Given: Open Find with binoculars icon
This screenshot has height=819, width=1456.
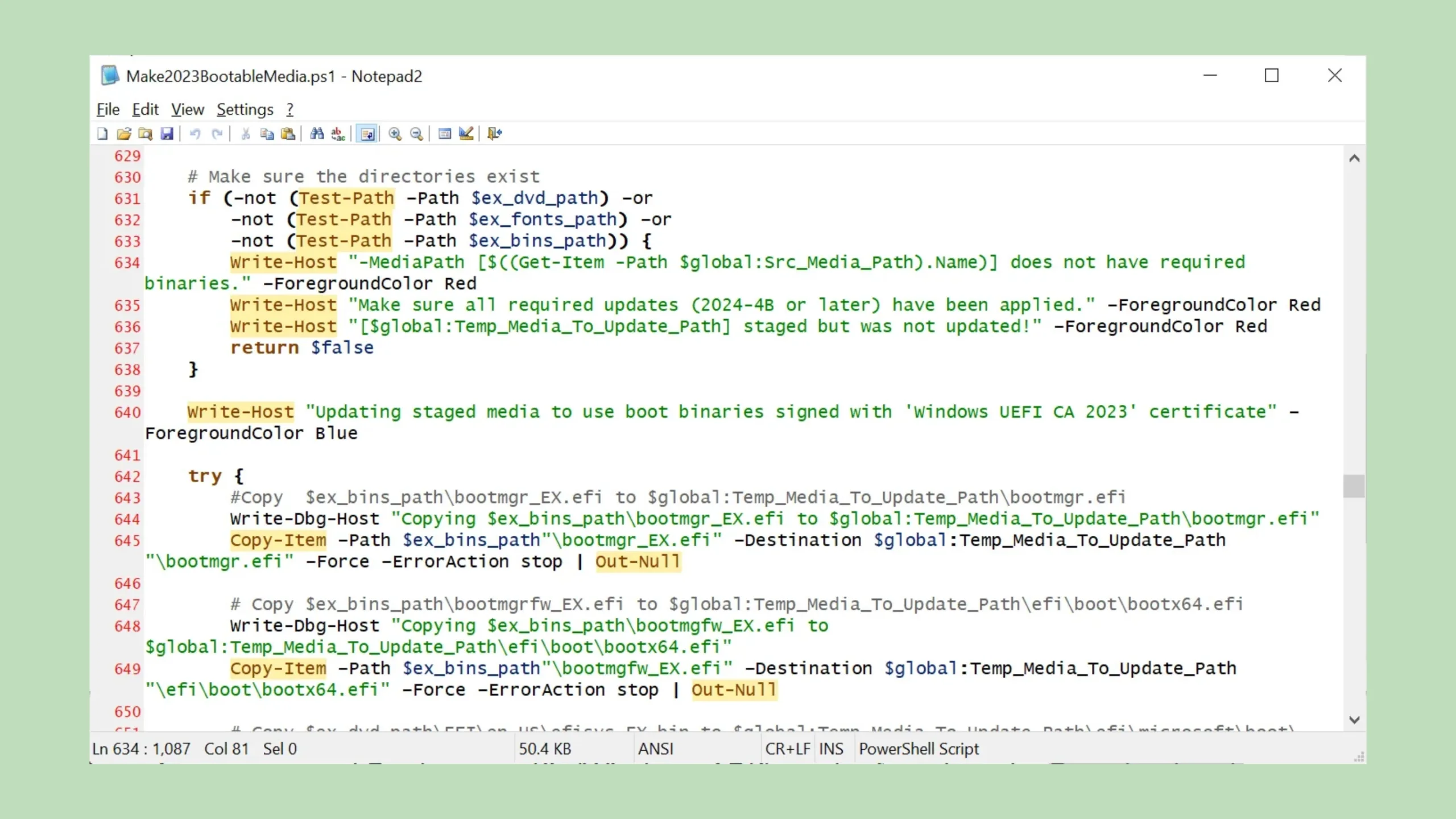Looking at the screenshot, I should 317,134.
